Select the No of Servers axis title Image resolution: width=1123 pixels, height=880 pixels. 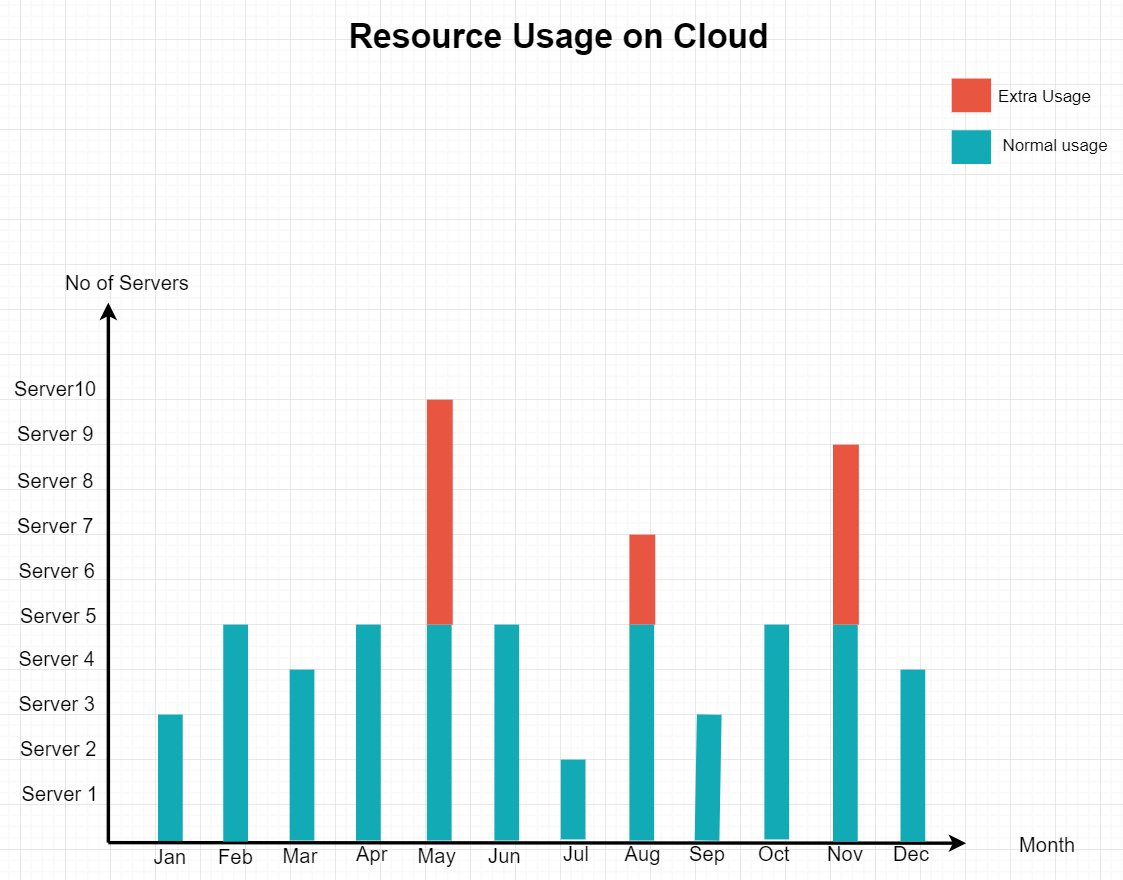127,283
